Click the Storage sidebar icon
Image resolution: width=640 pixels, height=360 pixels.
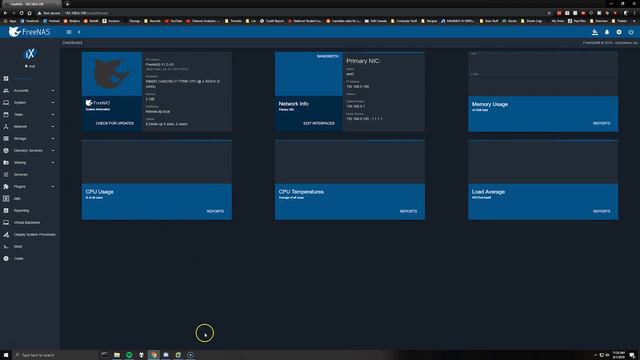tap(6, 139)
